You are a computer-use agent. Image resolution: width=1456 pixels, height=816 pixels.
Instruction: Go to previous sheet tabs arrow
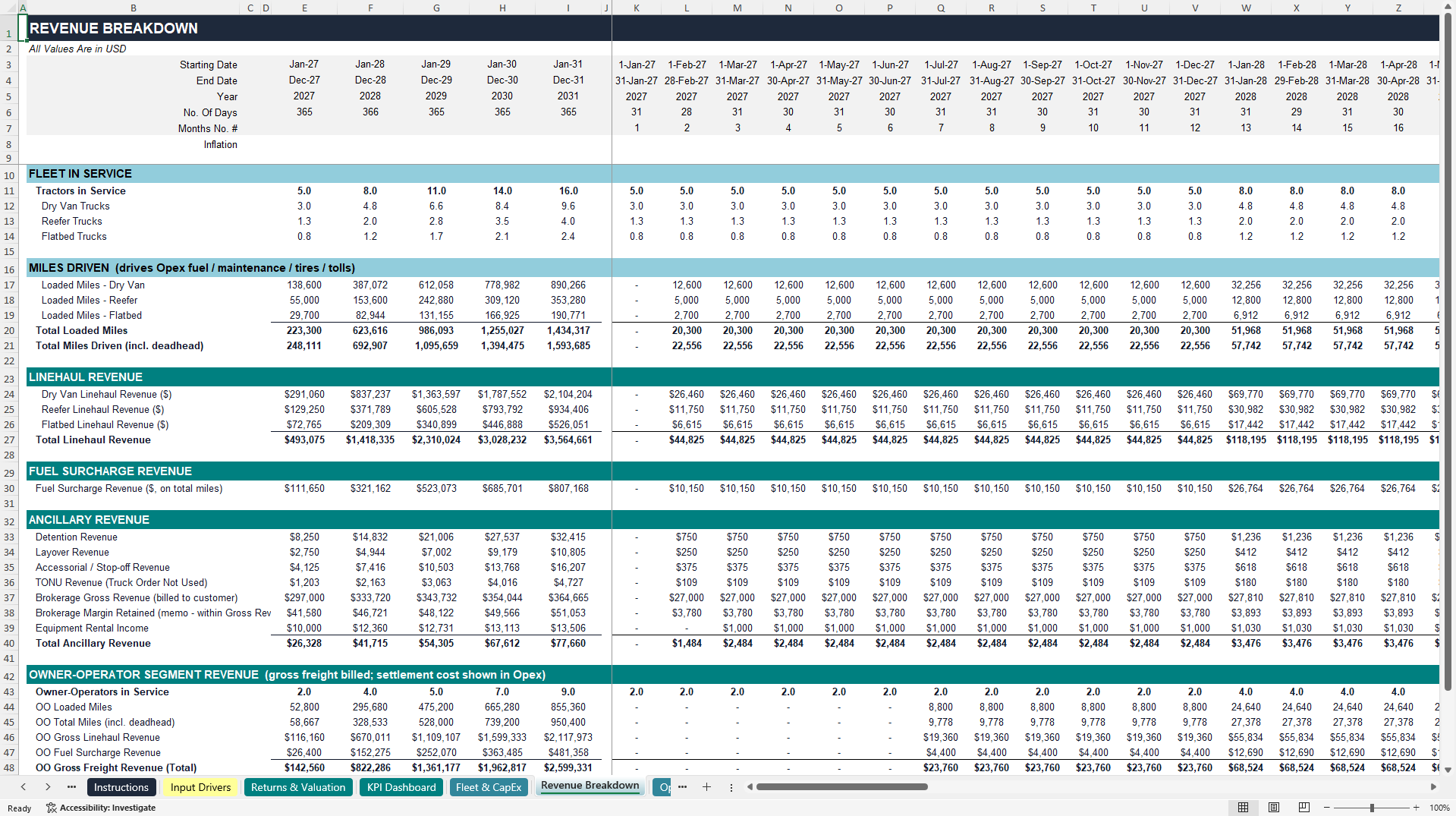coord(24,787)
